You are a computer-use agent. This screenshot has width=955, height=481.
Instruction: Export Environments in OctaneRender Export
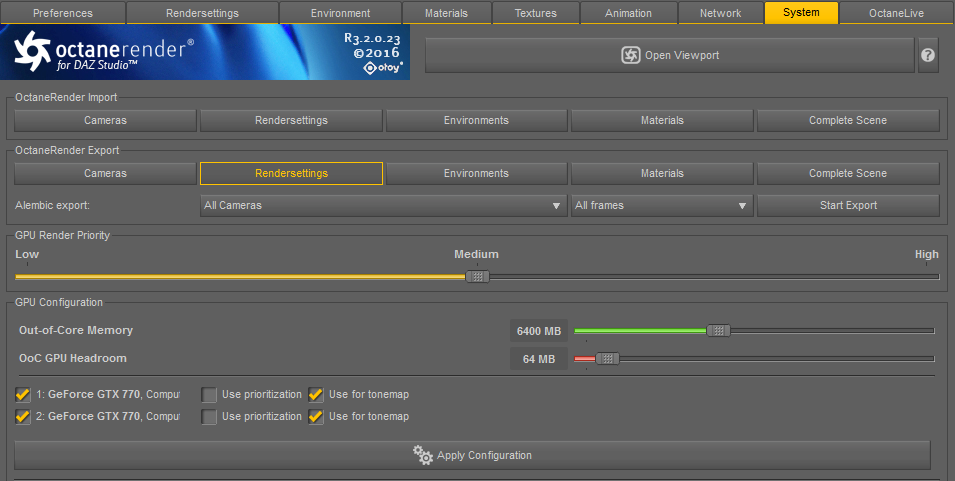pos(476,174)
